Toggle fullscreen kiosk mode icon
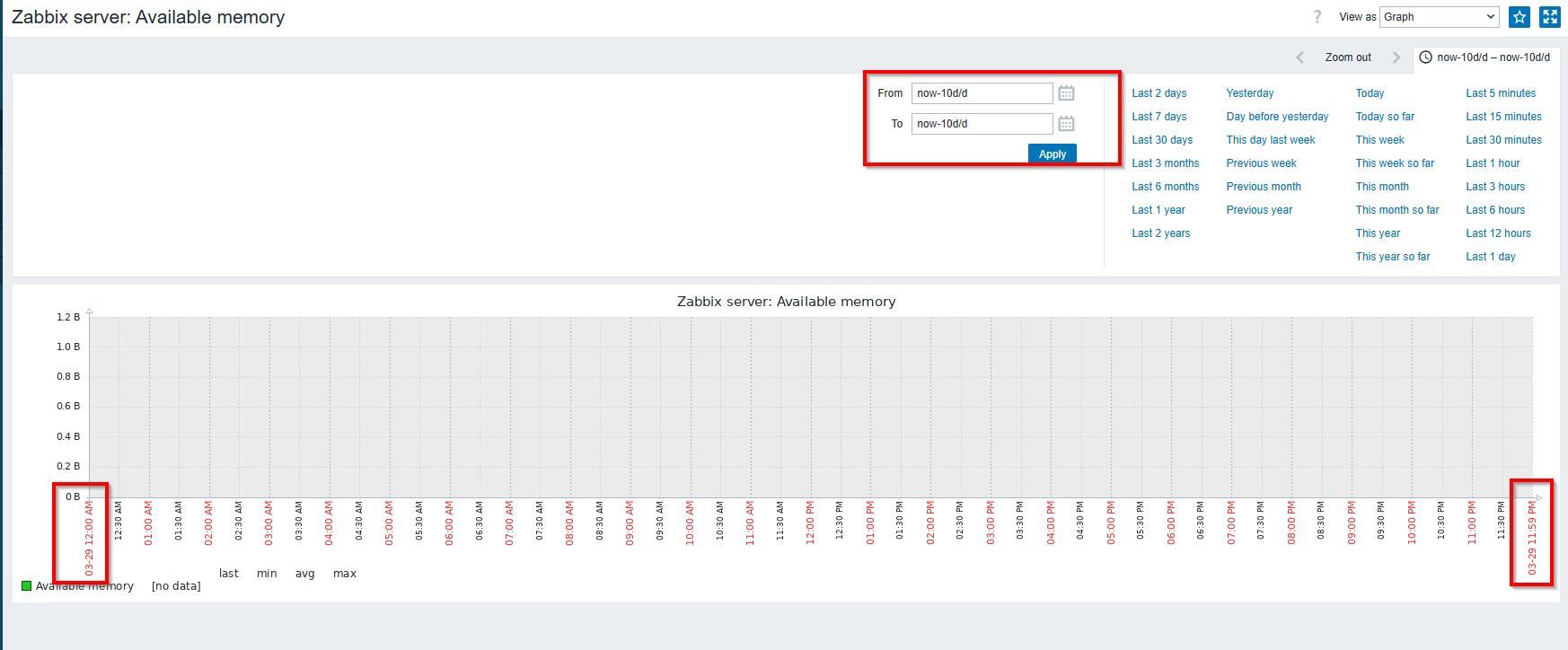The width and height of the screenshot is (1568, 650). (1550, 17)
